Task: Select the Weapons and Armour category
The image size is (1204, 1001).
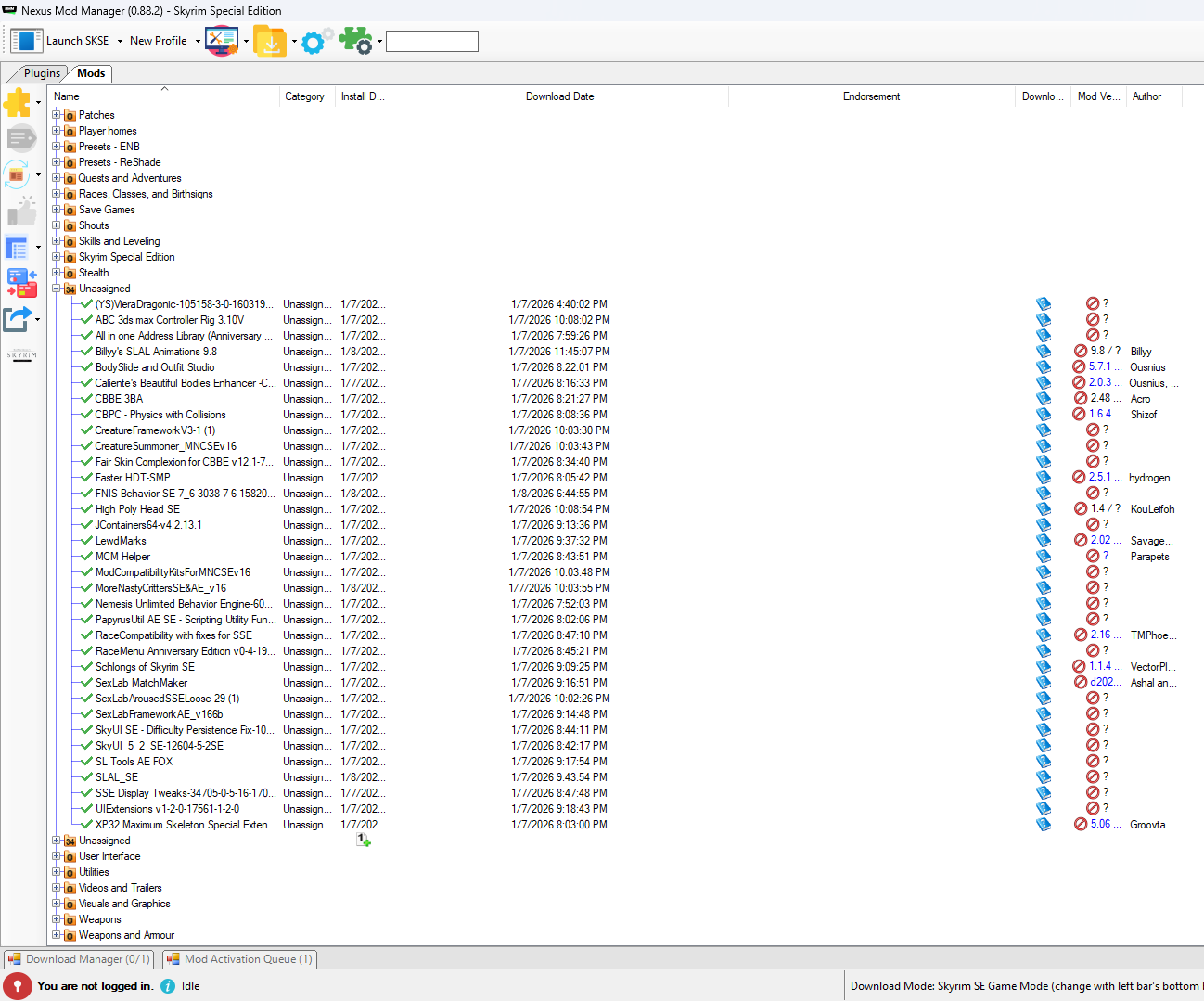Action: [x=126, y=935]
